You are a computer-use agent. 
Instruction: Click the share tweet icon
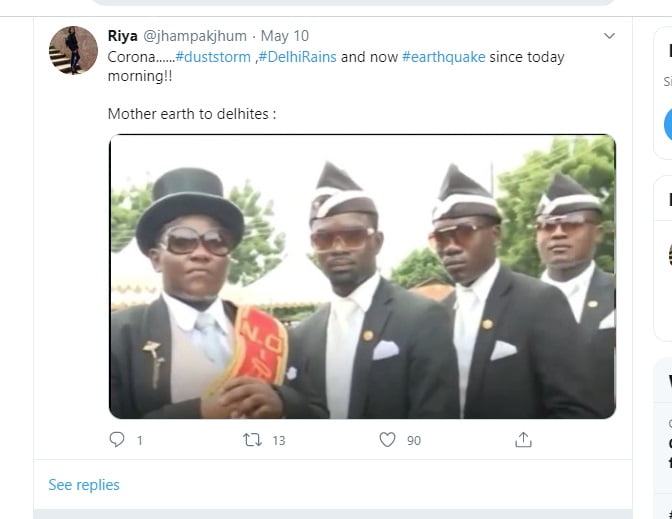pos(522,440)
